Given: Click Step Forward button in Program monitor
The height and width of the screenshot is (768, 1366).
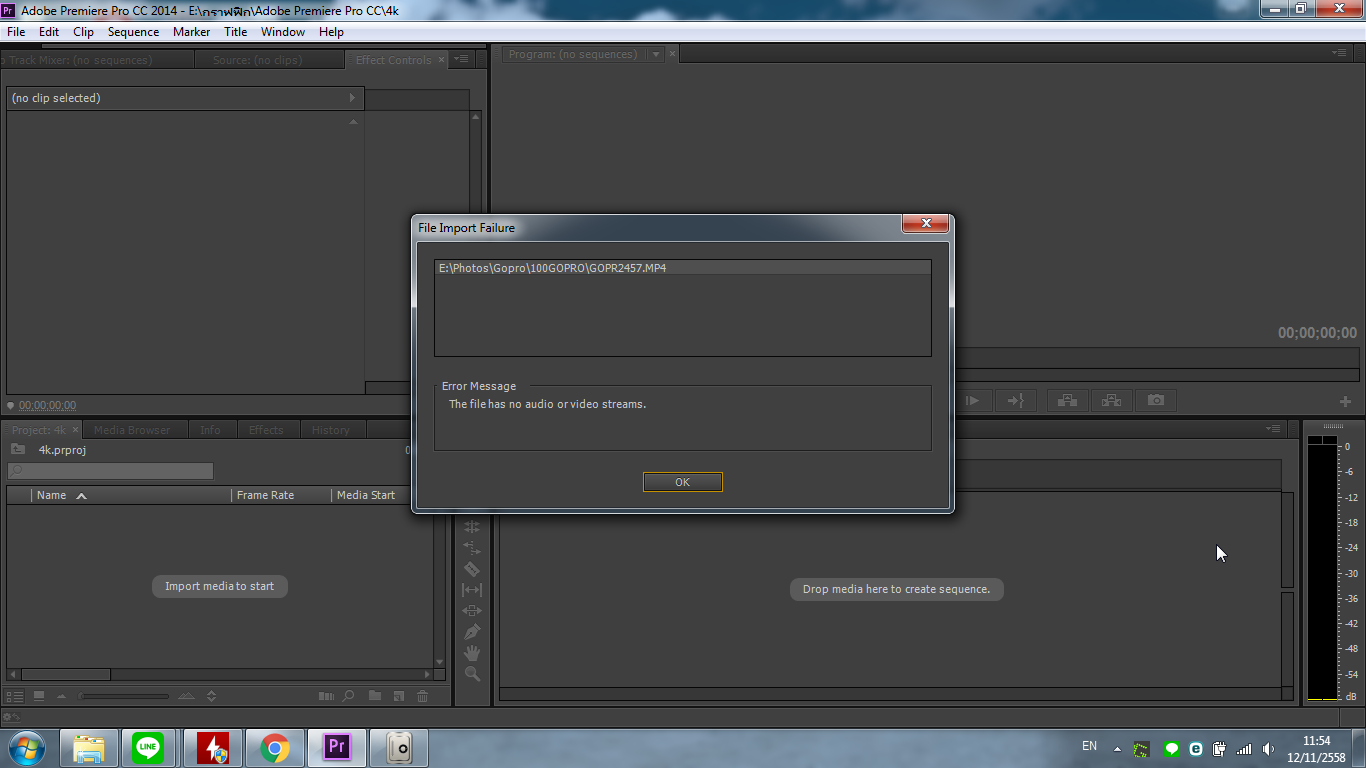Looking at the screenshot, I should [x=971, y=400].
